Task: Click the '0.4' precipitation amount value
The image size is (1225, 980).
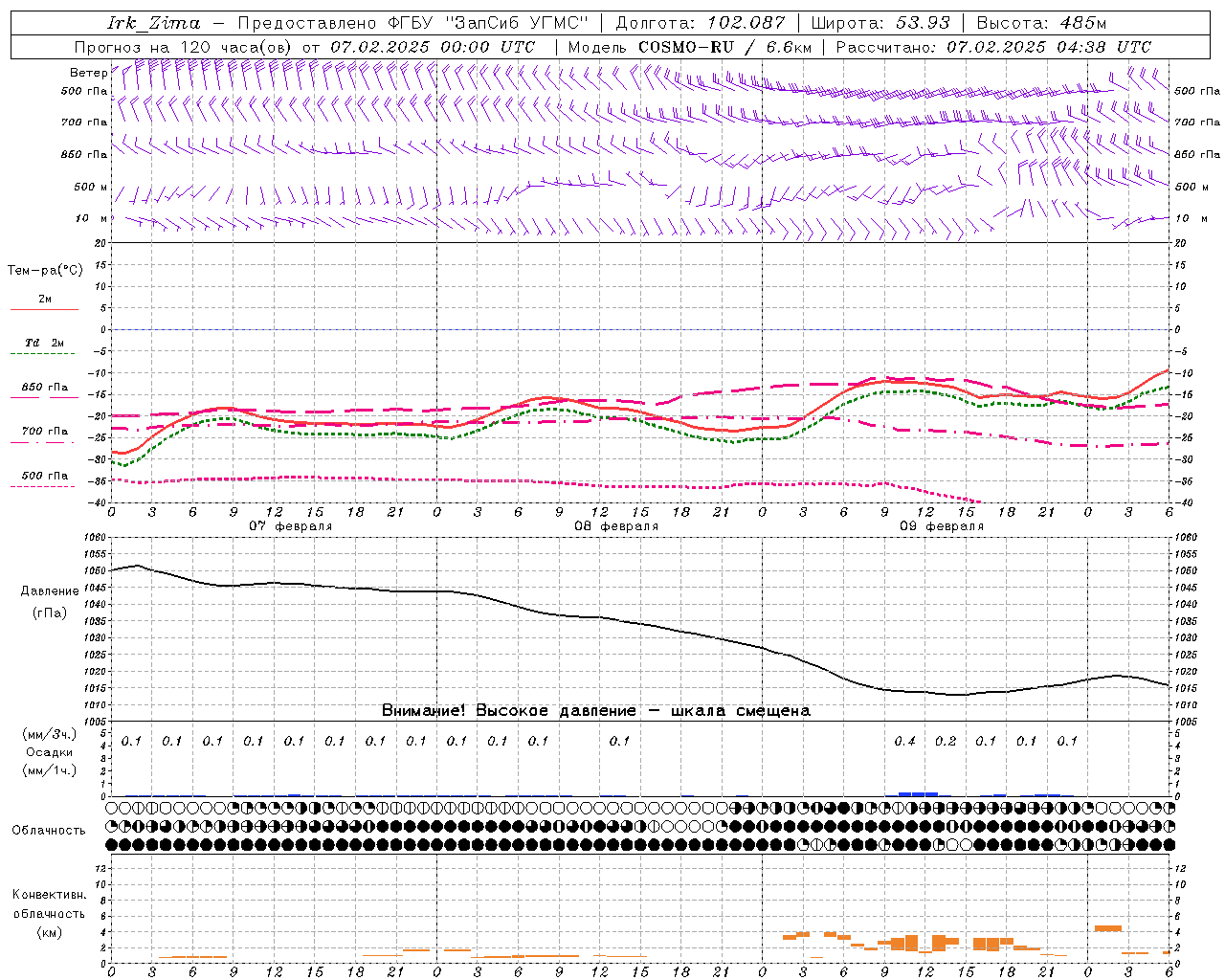Action: pyautogui.click(x=904, y=741)
